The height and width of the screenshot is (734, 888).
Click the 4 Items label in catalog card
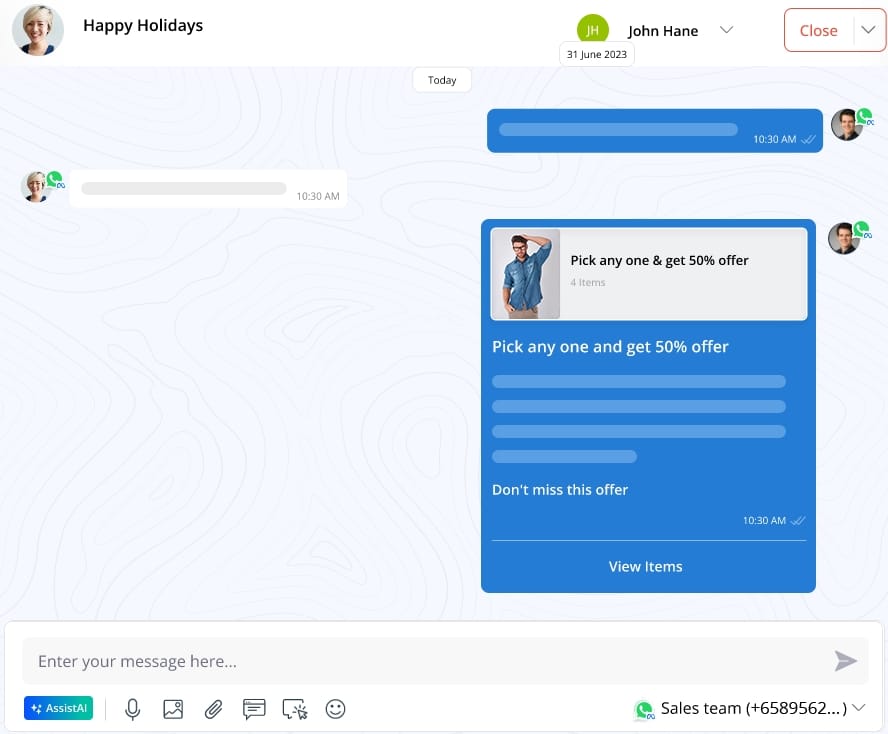588,282
